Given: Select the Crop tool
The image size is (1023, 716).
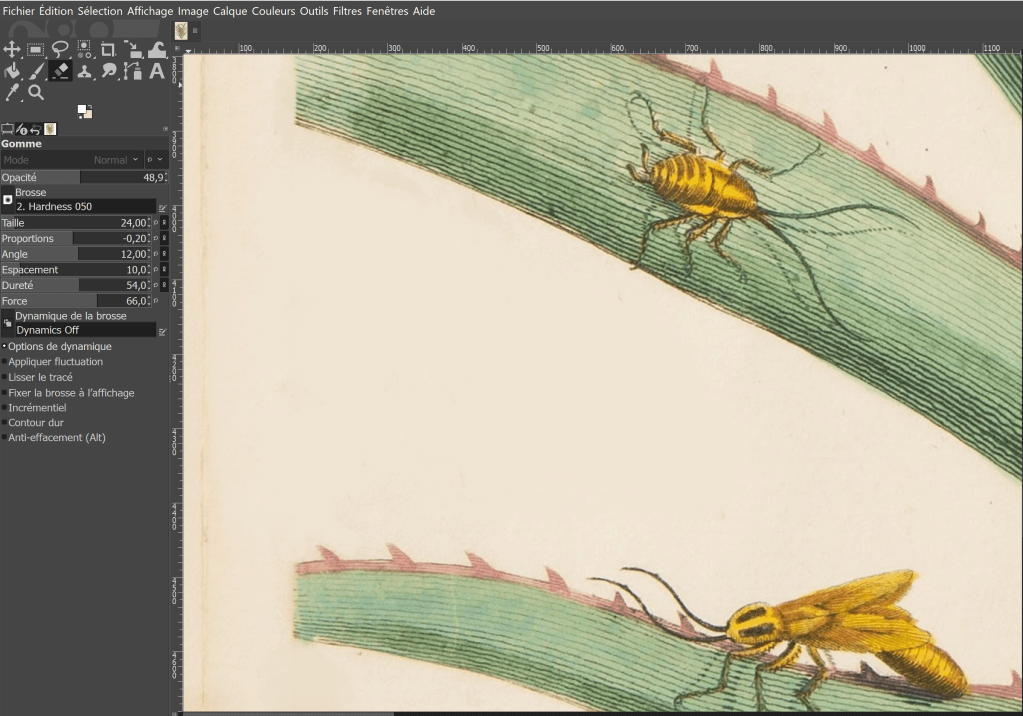Looking at the screenshot, I should click(108, 49).
